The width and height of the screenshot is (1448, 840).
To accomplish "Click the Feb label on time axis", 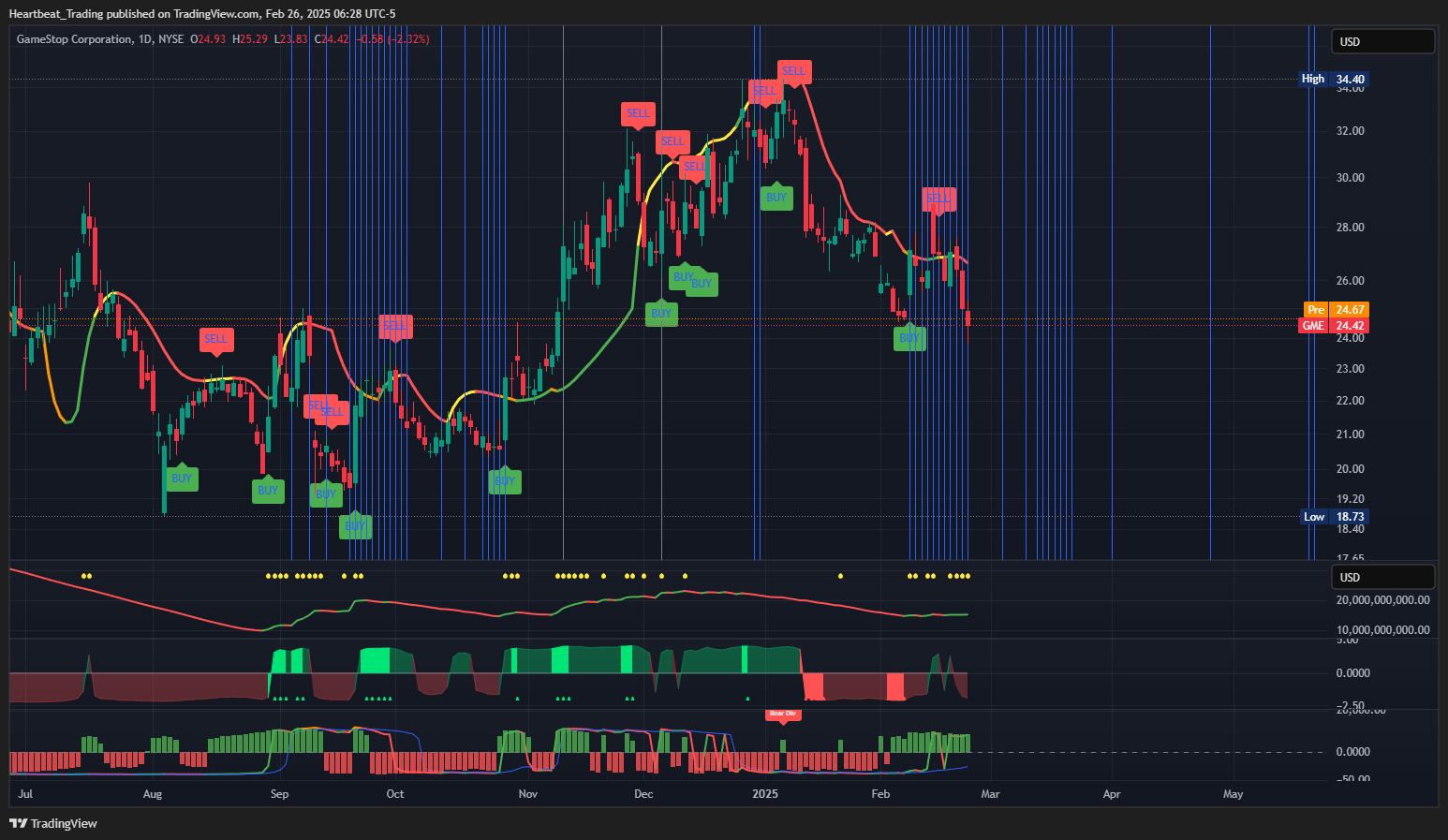I will [x=880, y=794].
